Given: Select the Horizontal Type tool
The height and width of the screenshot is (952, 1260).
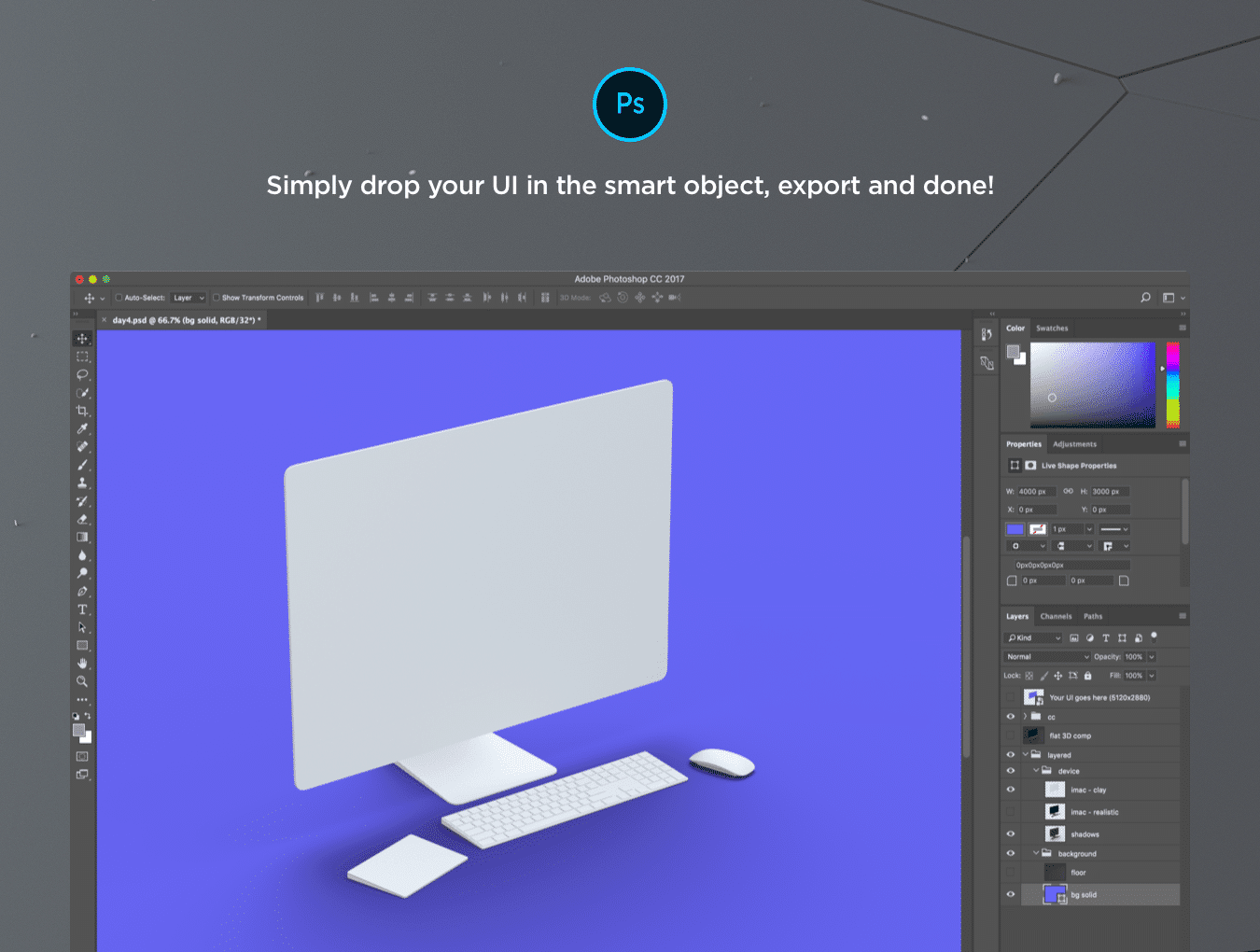Looking at the screenshot, I should click(82, 609).
